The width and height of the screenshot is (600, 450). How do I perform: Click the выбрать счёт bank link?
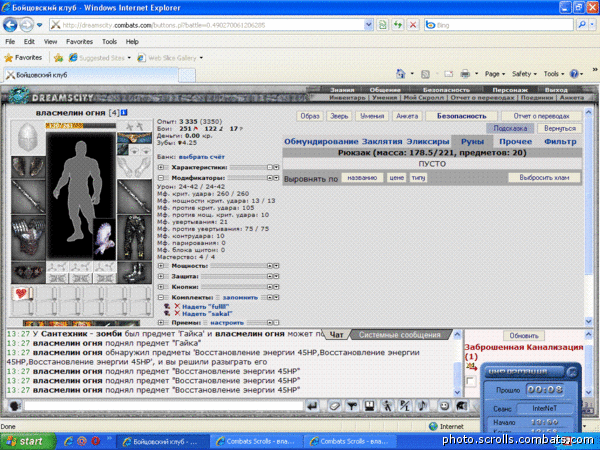pyautogui.click(x=202, y=157)
